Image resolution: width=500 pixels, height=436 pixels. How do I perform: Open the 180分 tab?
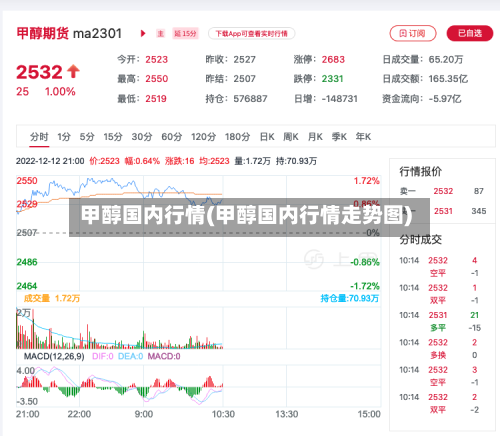pyautogui.click(x=237, y=137)
